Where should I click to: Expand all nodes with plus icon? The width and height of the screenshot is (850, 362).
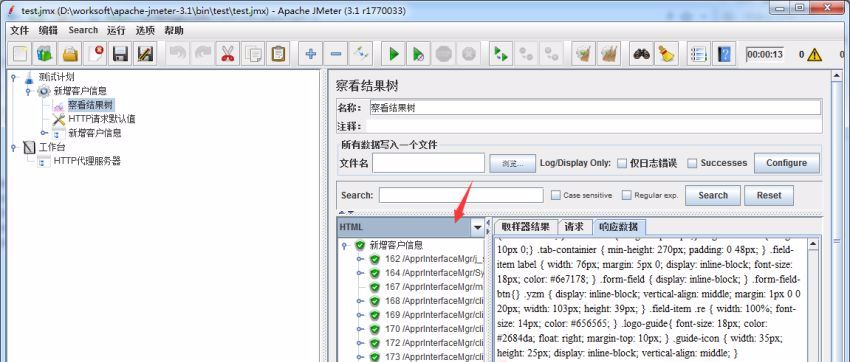pos(311,54)
